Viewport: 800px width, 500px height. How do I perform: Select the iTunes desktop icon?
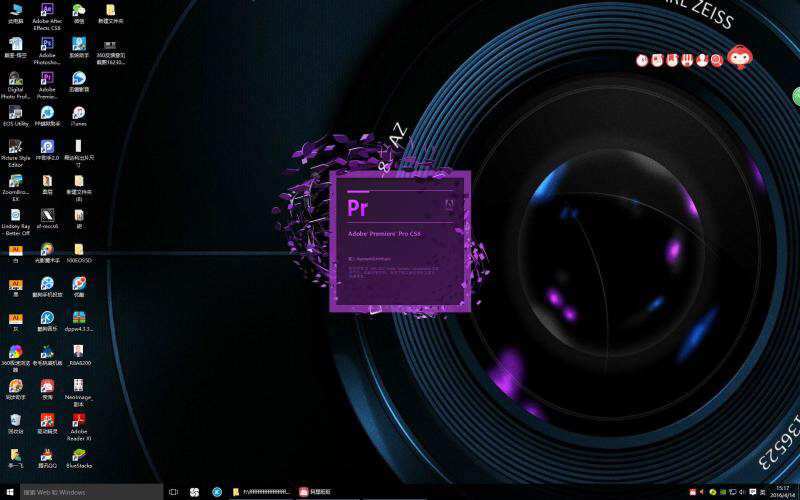coord(79,116)
